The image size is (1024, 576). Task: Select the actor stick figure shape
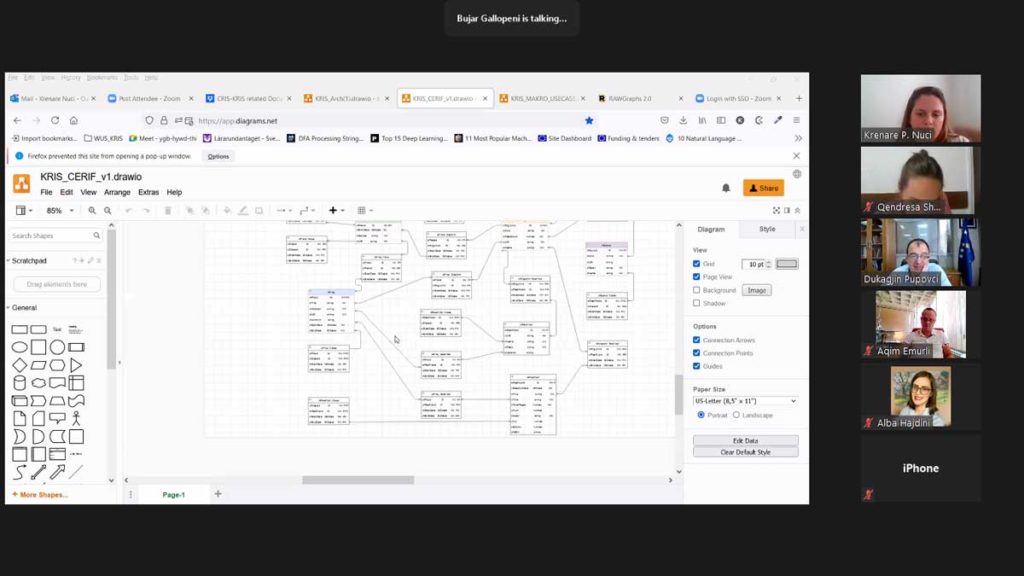pos(76,418)
